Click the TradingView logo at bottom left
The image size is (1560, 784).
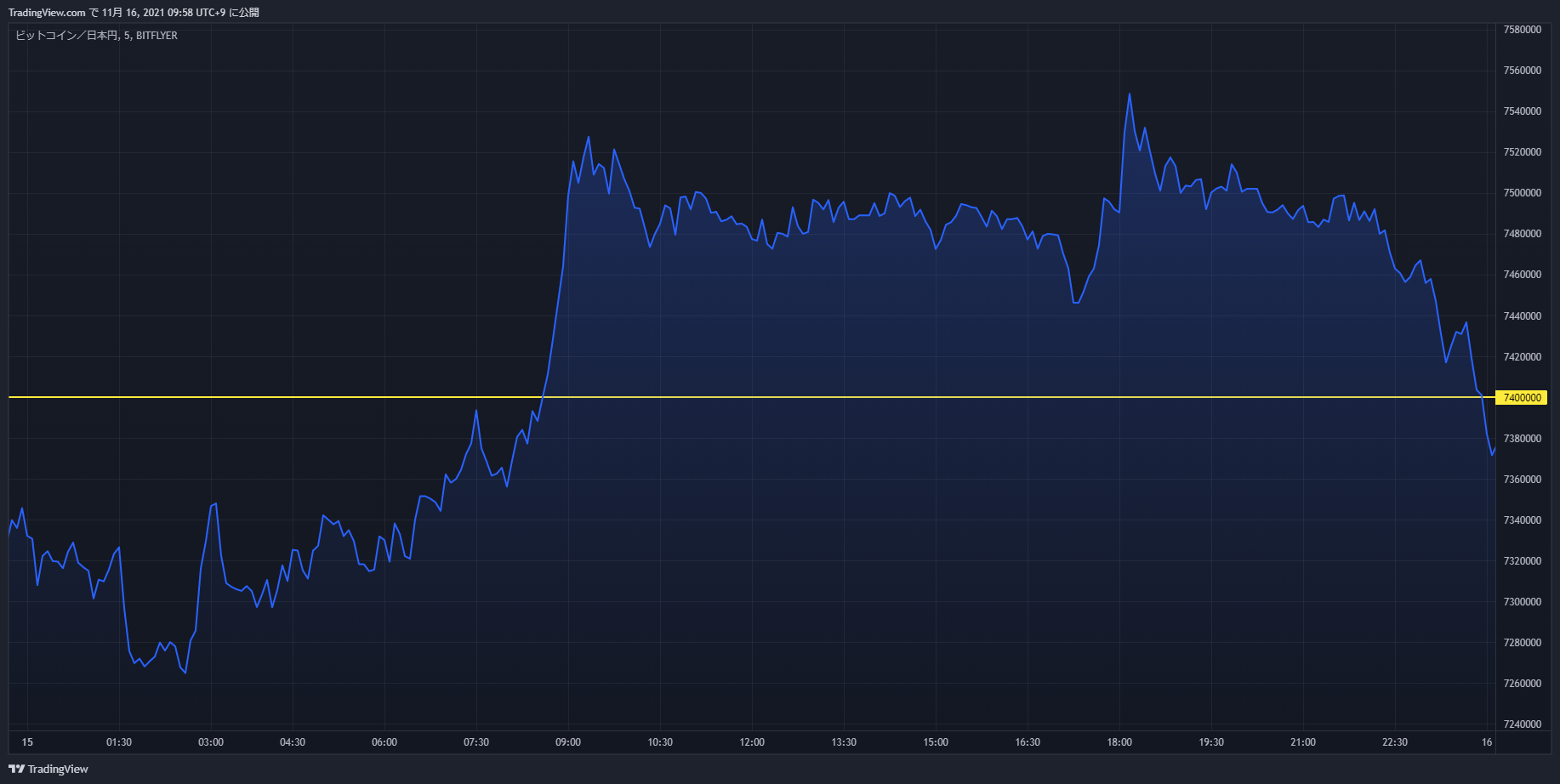[48, 769]
